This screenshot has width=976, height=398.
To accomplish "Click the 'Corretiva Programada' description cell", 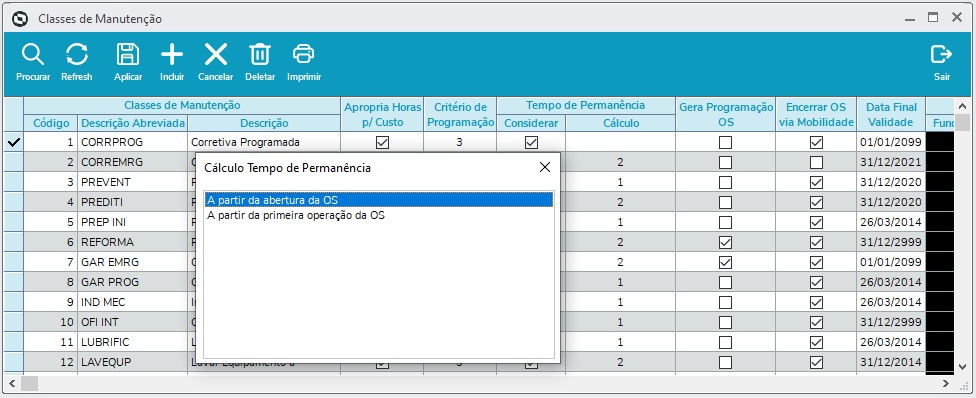I will 264,142.
